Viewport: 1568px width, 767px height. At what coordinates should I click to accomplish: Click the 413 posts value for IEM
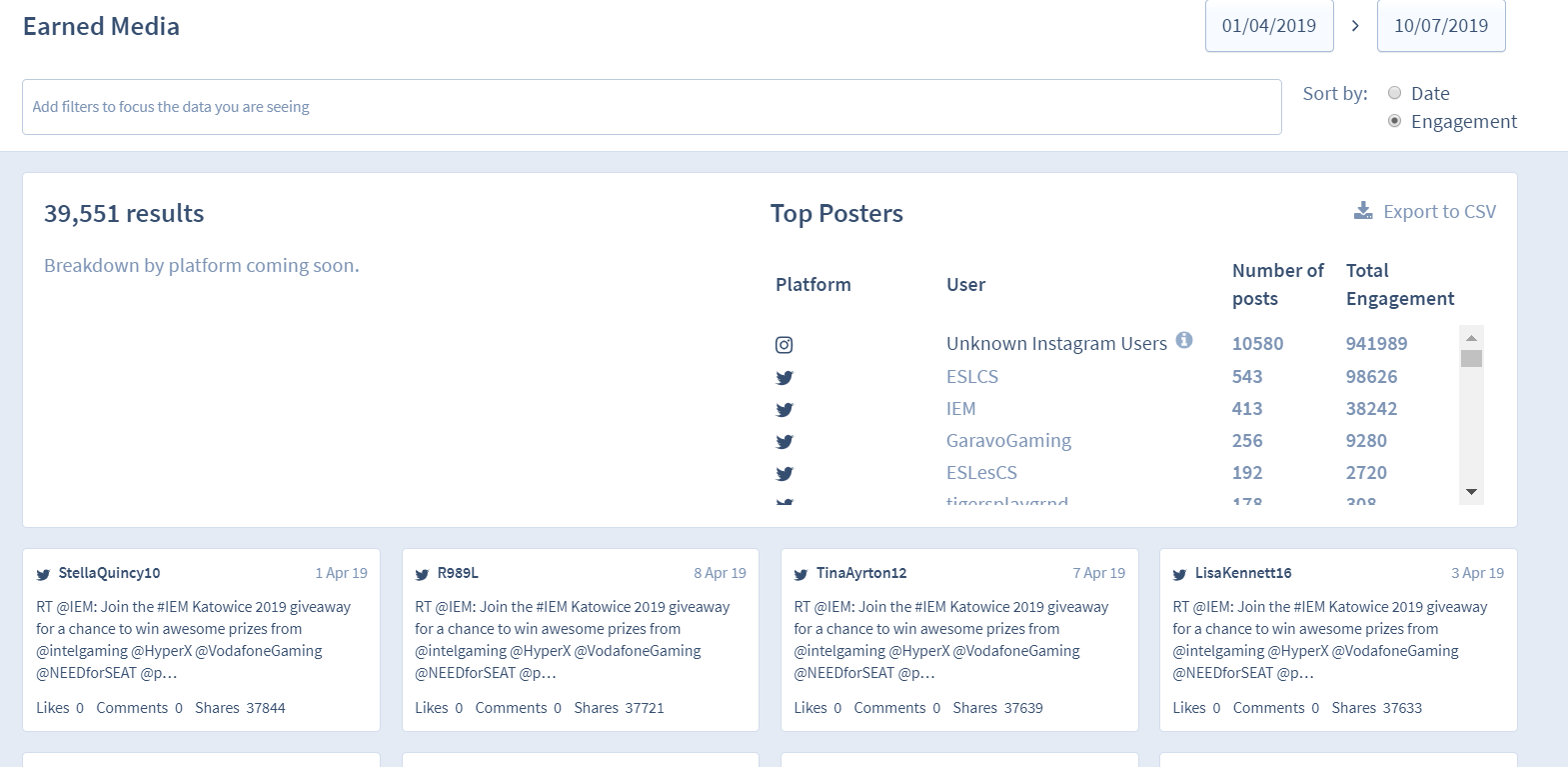point(1247,409)
